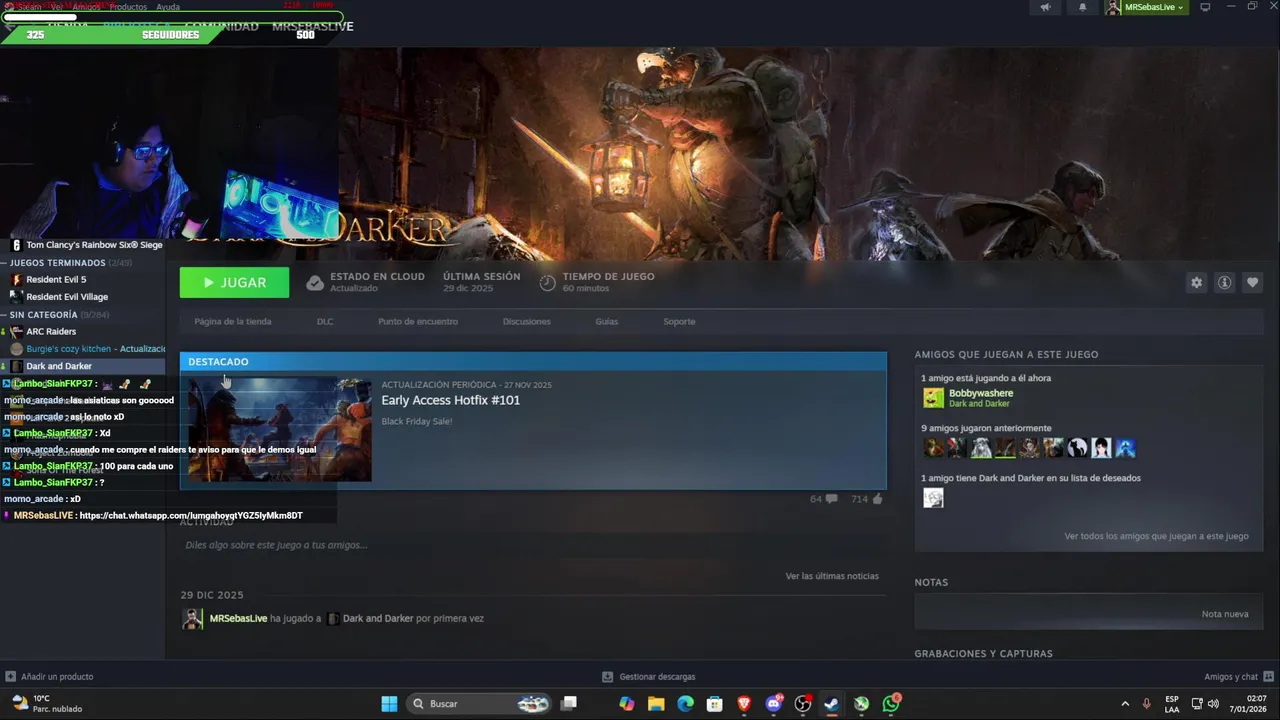Open OBS Studio from taskbar
1280x720 pixels.
click(803, 704)
